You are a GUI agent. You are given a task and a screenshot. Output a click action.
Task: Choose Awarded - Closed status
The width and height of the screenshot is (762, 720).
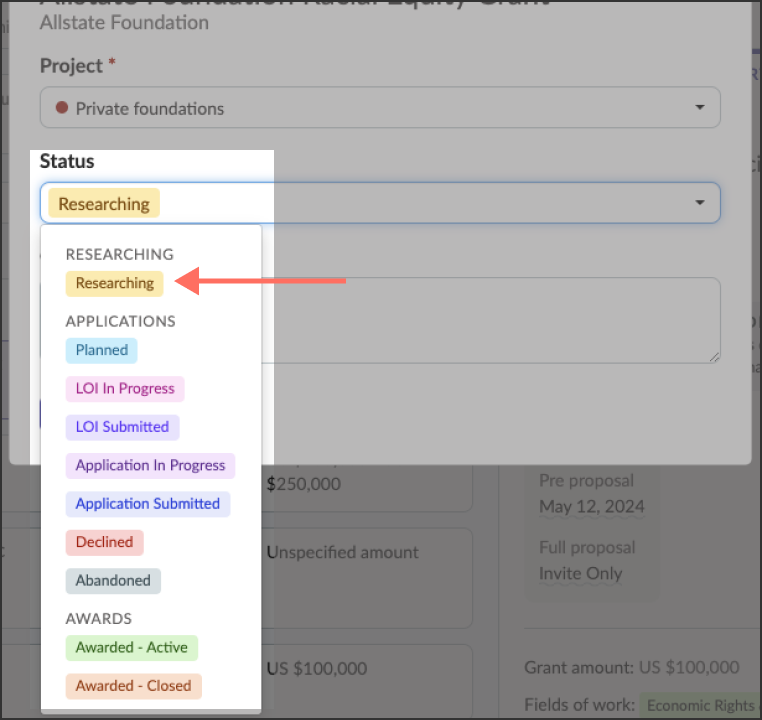click(x=133, y=686)
